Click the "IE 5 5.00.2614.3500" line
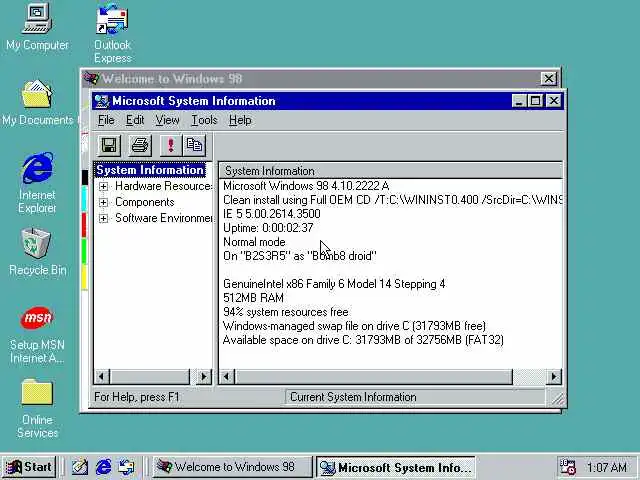 click(272, 214)
